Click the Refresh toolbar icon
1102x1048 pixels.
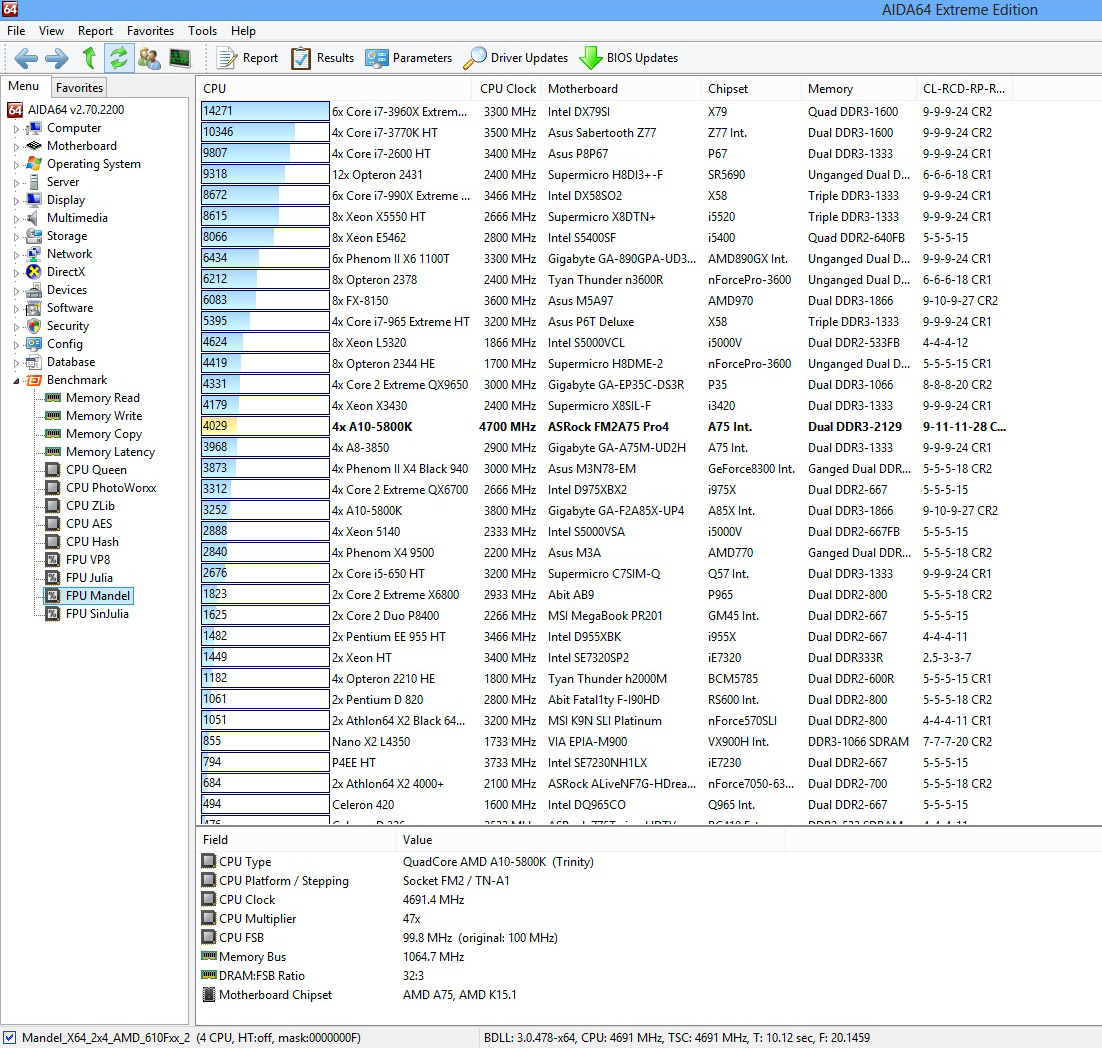(x=119, y=58)
